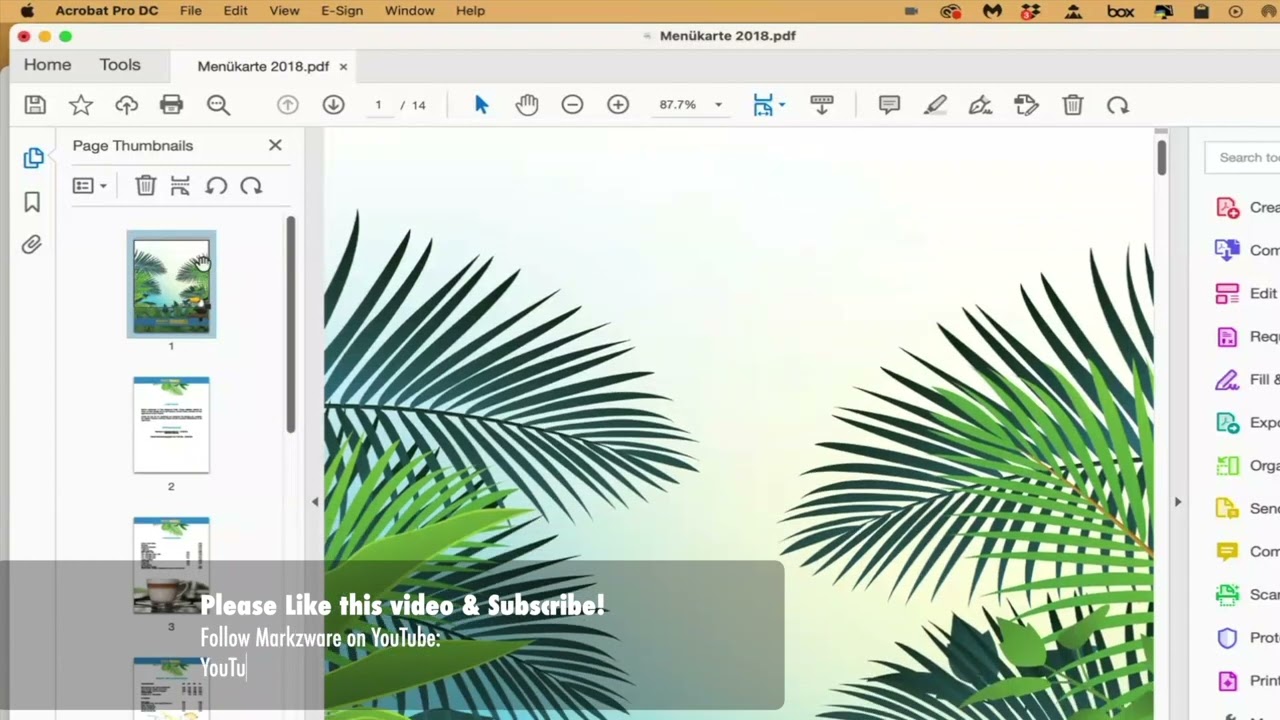Open the Help menu
The image size is (1280, 720).
[x=470, y=11]
